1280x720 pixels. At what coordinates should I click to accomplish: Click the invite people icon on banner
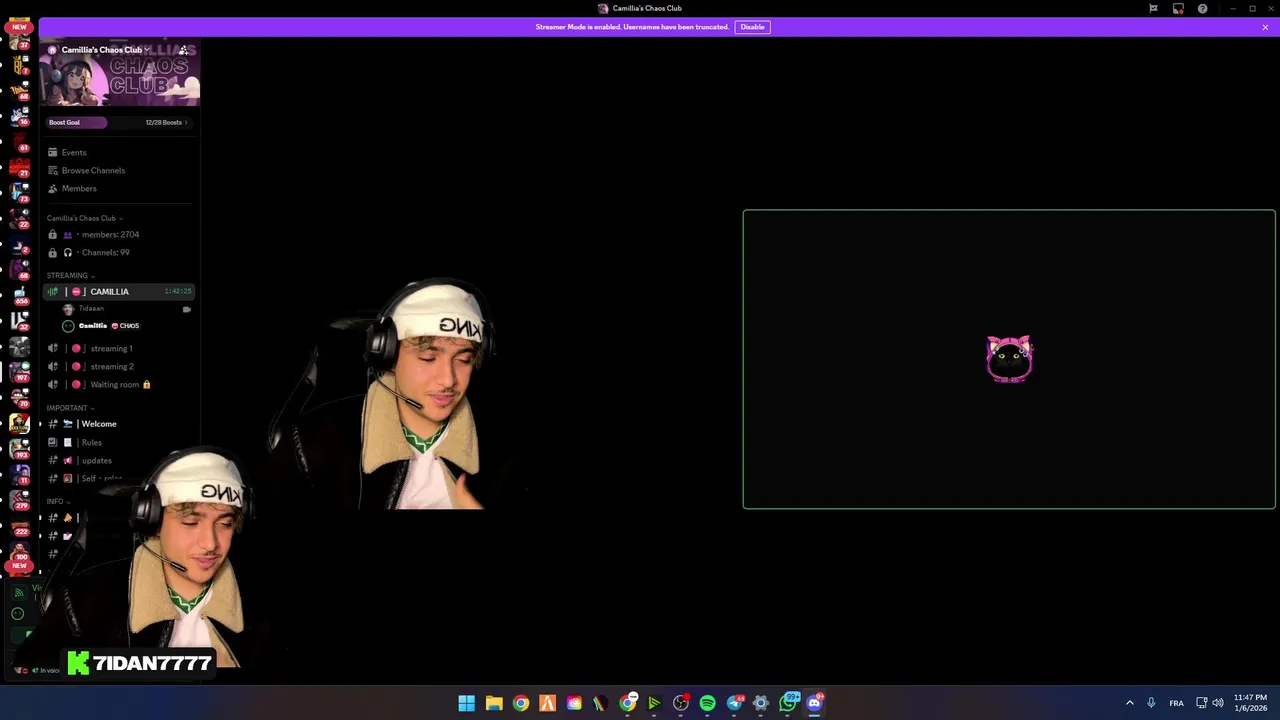[x=183, y=50]
